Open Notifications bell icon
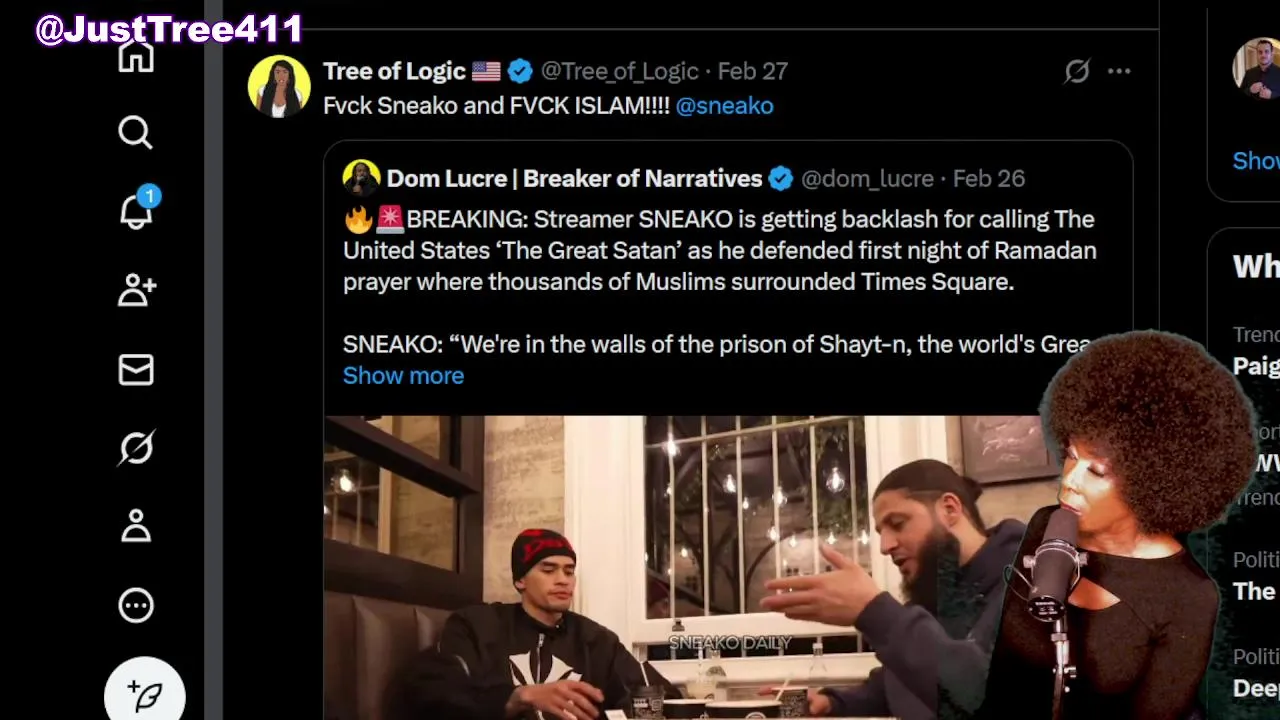Image resolution: width=1280 pixels, height=720 pixels. [x=136, y=211]
